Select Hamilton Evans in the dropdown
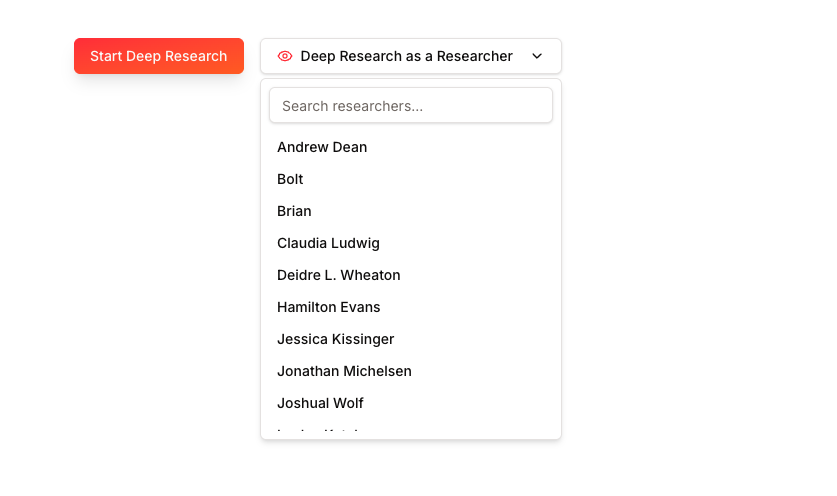 (328, 307)
